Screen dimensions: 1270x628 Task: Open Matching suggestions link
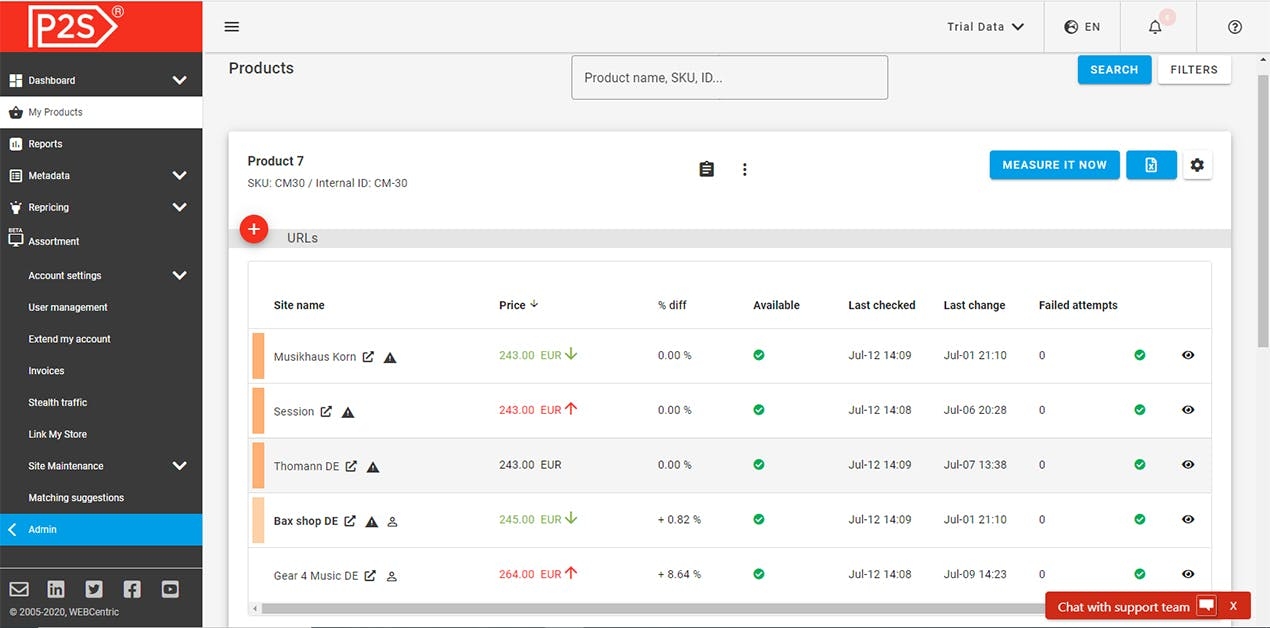(x=76, y=498)
